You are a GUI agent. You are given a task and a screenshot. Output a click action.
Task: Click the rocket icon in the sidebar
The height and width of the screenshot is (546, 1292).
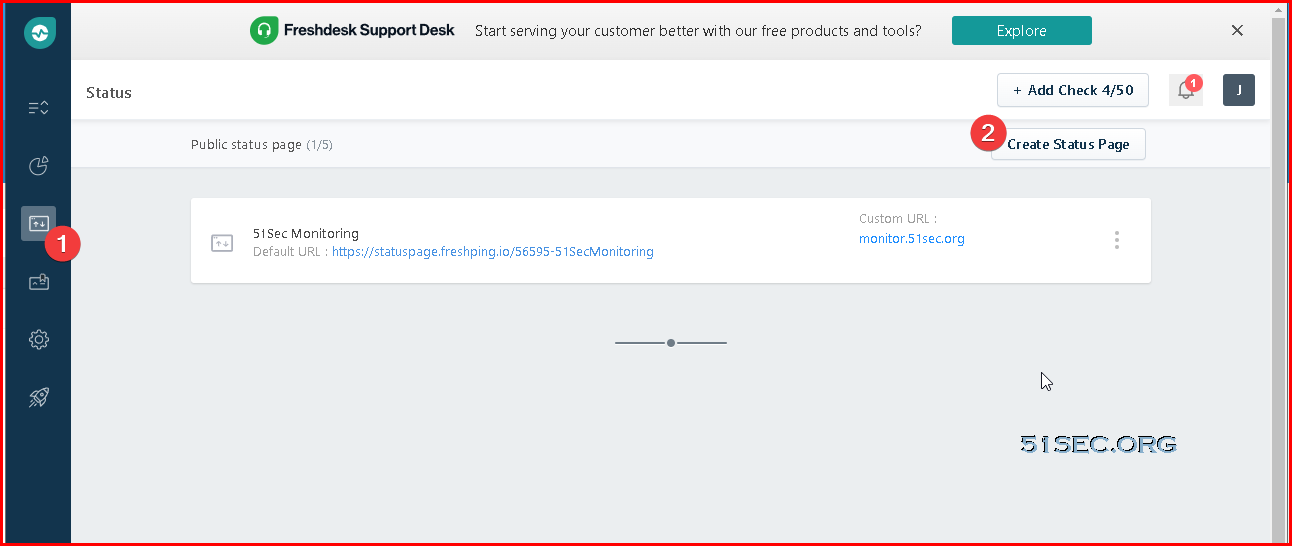pos(39,398)
